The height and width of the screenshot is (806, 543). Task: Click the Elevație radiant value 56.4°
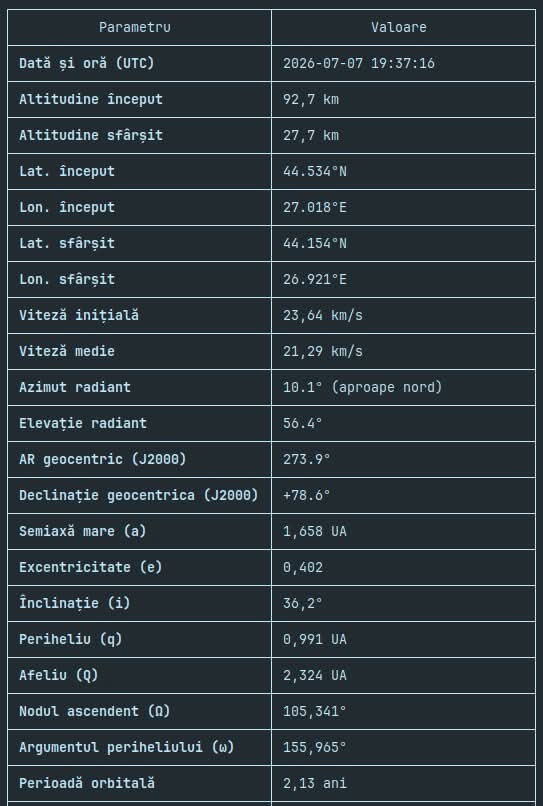pos(303,423)
